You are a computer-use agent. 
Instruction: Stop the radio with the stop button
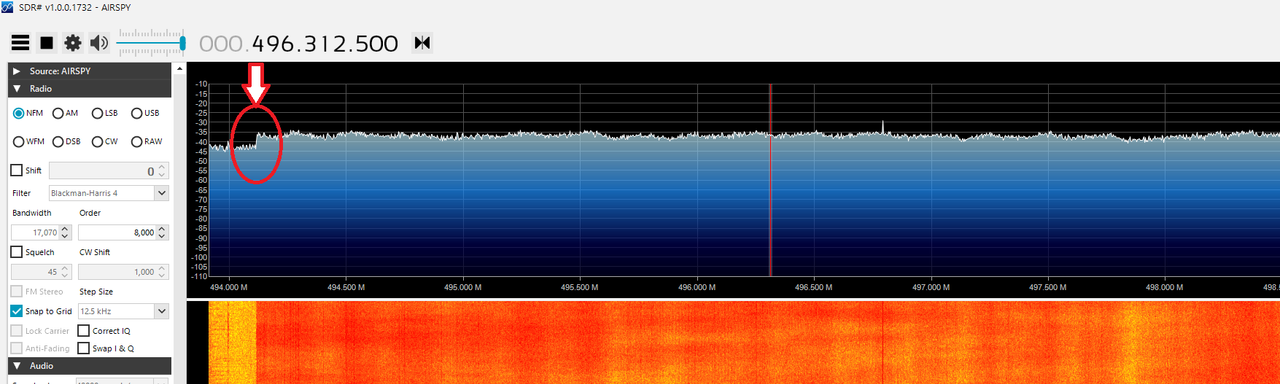click(46, 43)
